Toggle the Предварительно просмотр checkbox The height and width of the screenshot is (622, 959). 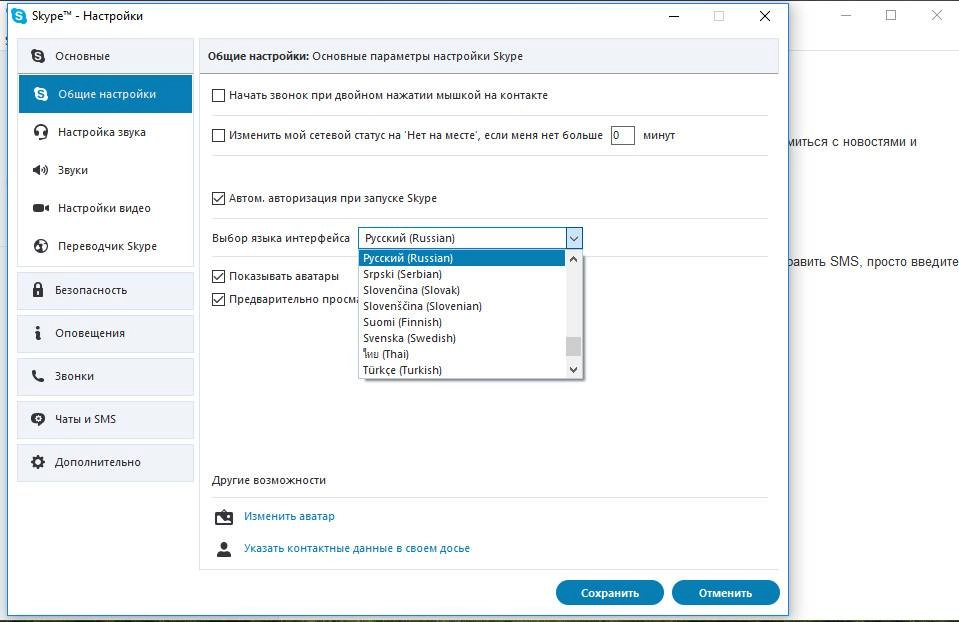pyautogui.click(x=218, y=299)
